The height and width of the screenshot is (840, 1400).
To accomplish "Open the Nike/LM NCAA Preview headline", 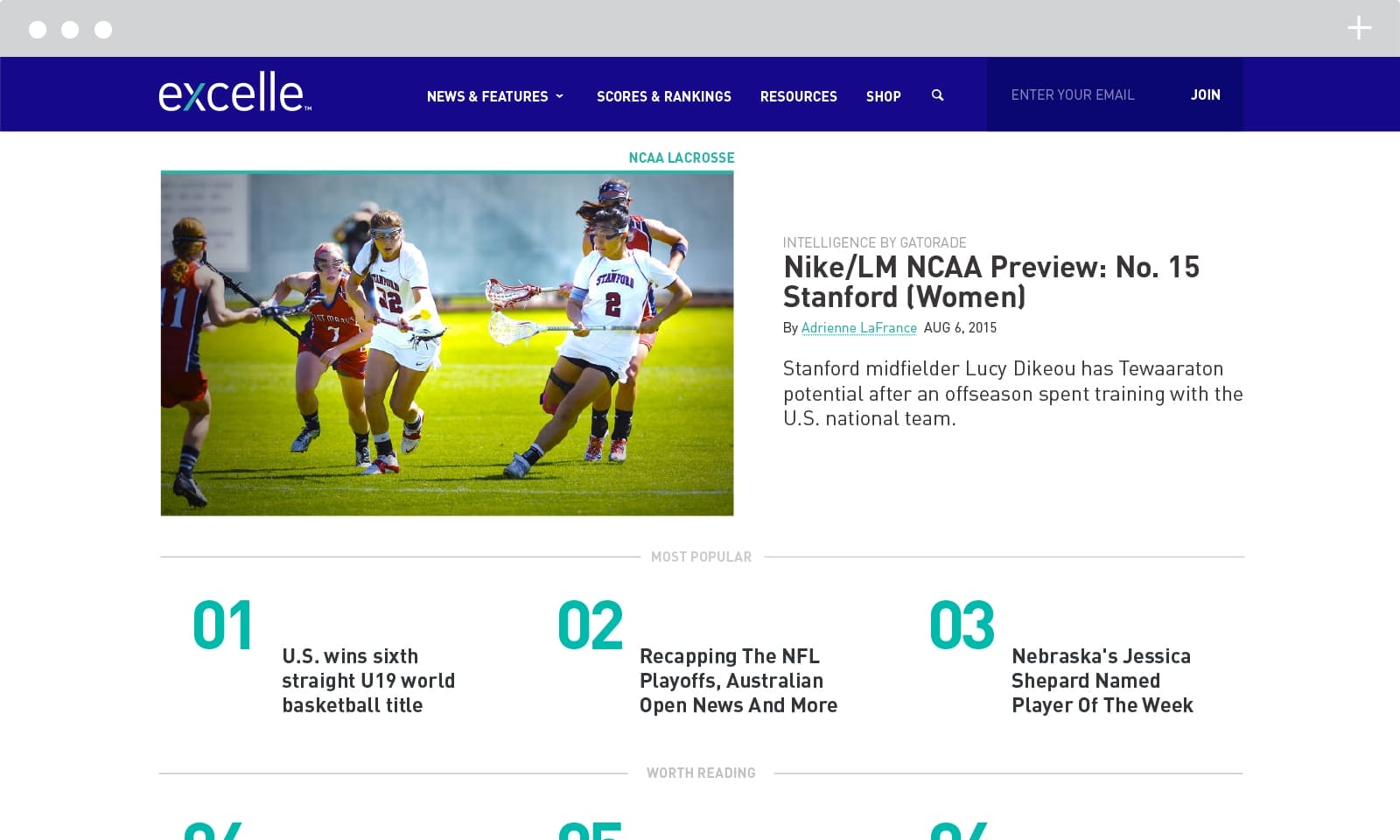I will click(x=990, y=282).
